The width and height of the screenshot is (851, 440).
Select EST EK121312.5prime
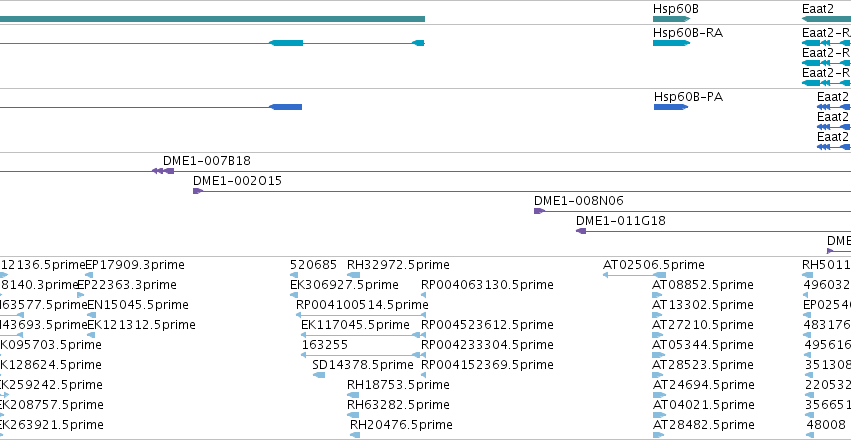142,326
